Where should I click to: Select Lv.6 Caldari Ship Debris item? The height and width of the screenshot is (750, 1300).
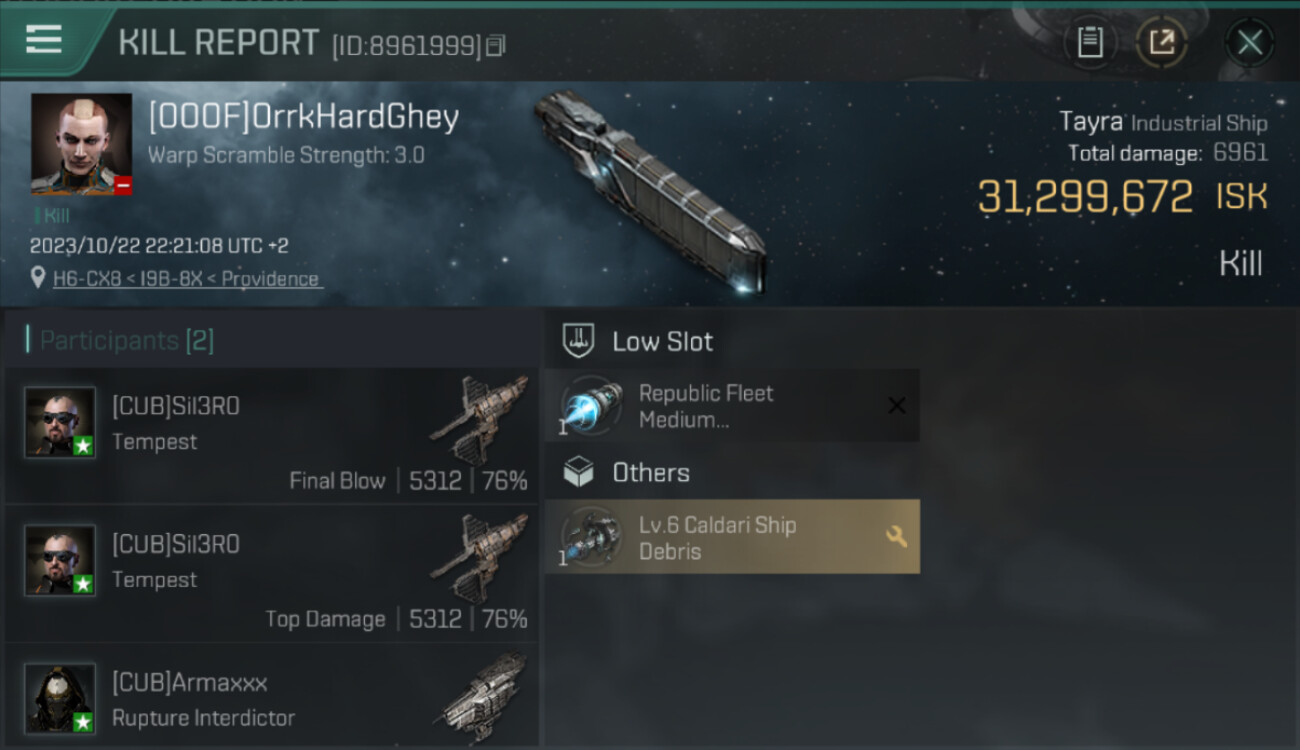[732, 537]
